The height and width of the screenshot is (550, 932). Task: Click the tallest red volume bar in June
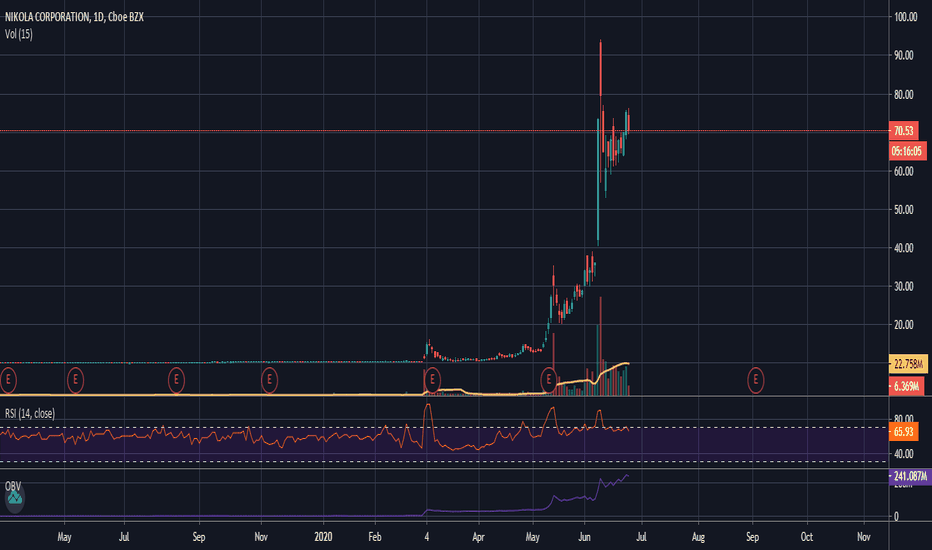[600, 346]
